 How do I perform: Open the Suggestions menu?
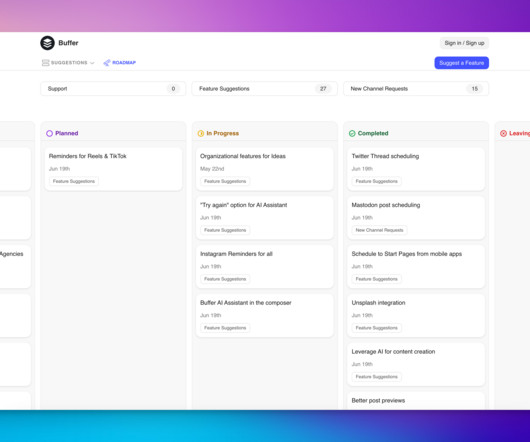point(68,63)
